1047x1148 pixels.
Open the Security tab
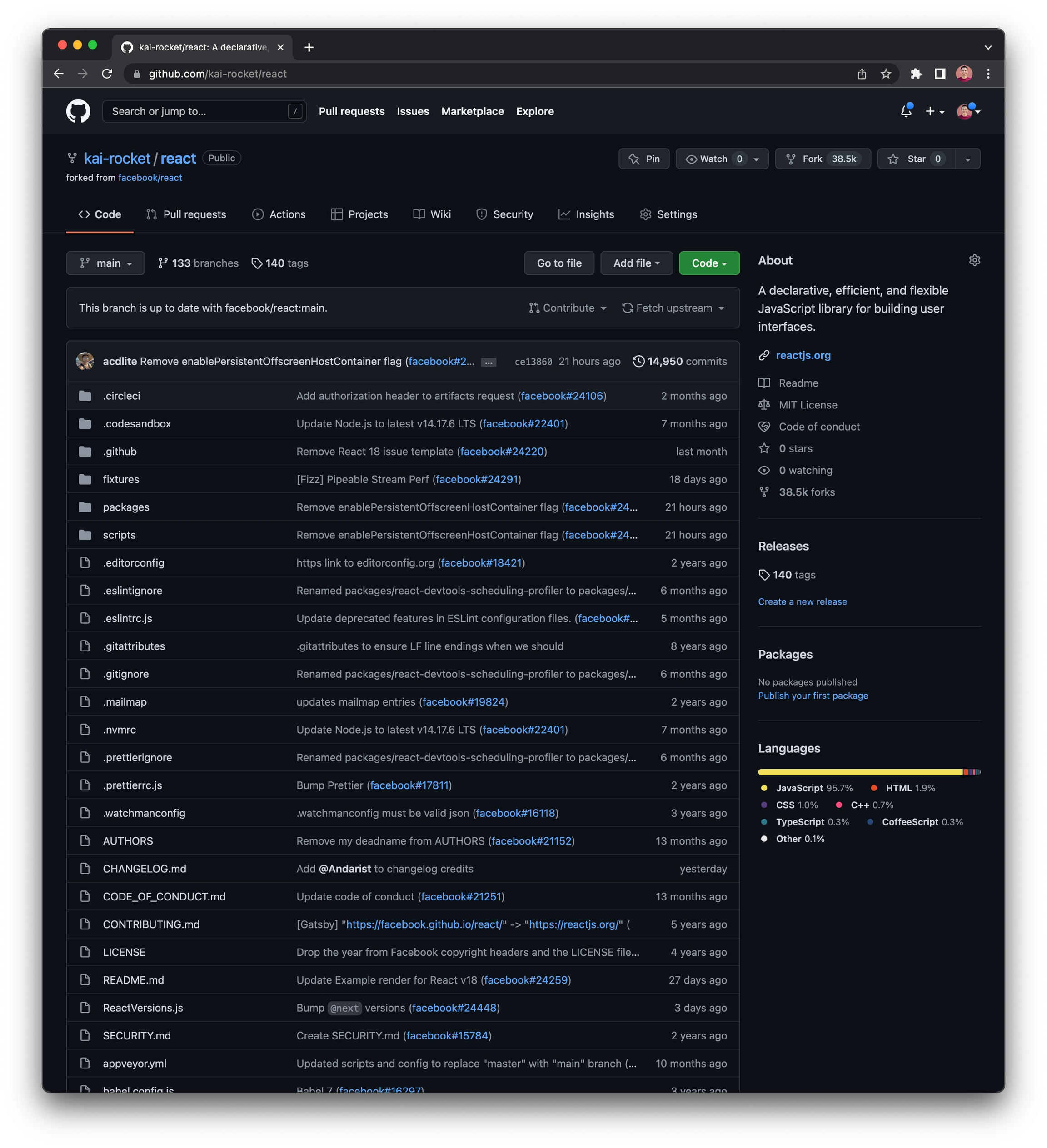(x=505, y=214)
